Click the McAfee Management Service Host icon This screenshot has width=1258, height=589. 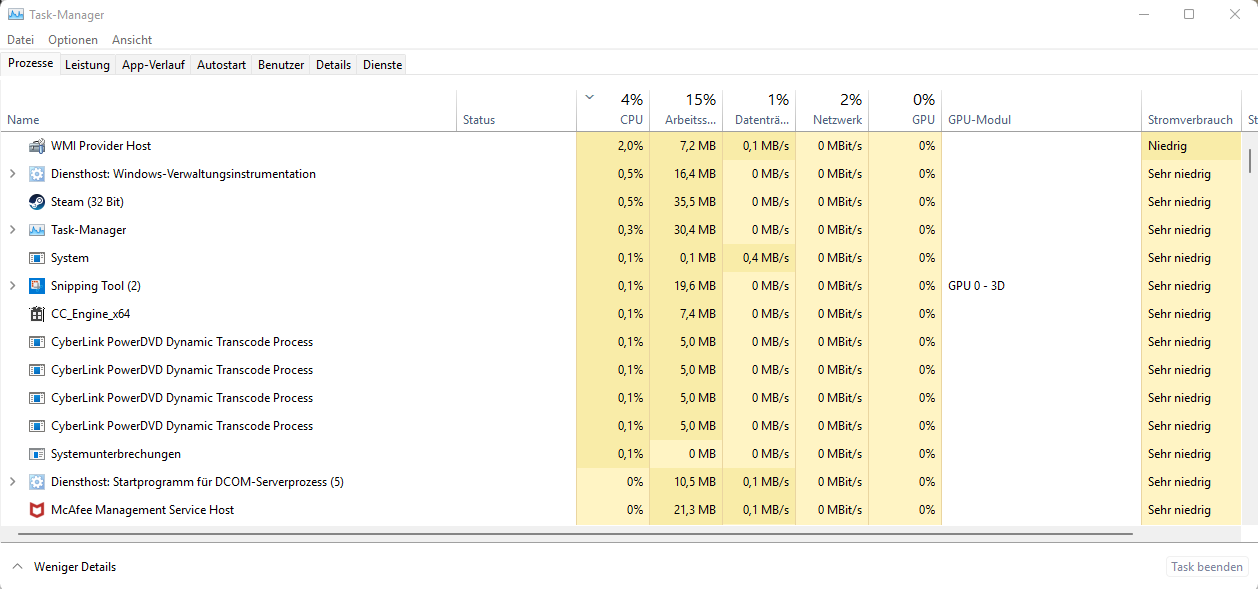pos(37,510)
